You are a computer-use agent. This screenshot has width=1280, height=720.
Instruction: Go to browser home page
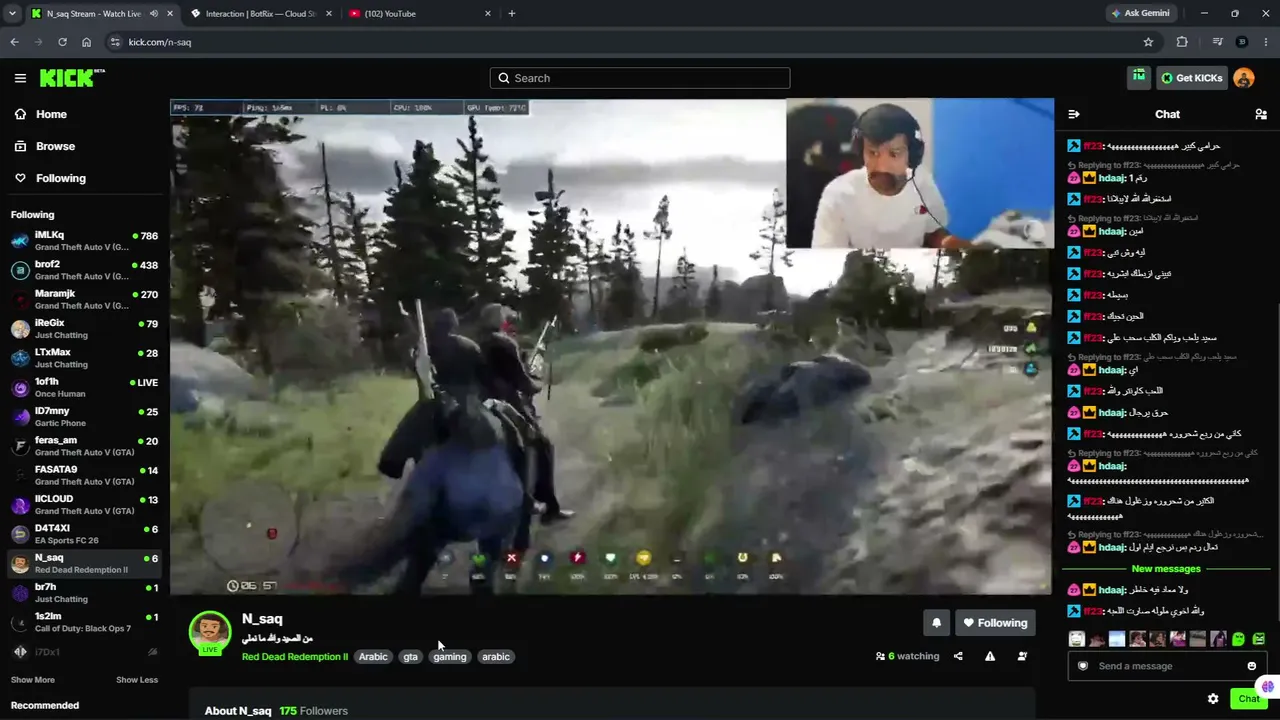pyautogui.click(x=86, y=42)
